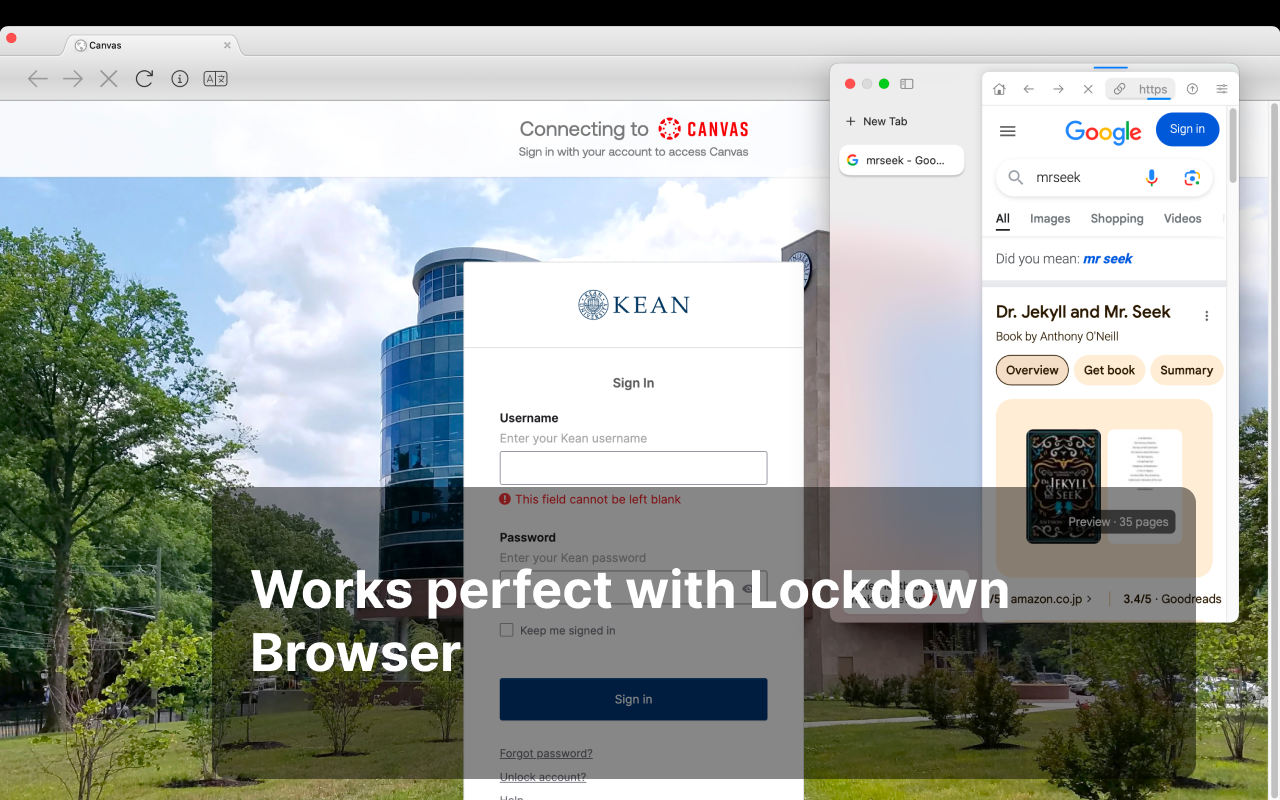Screen dimensions: 1280x800
Task: Switch to the Images results tab
Action: point(1050,218)
